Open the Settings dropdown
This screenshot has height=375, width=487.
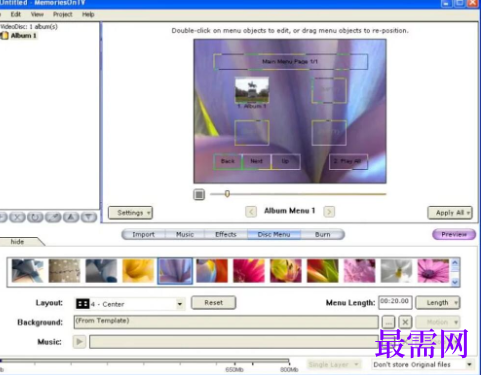130,213
